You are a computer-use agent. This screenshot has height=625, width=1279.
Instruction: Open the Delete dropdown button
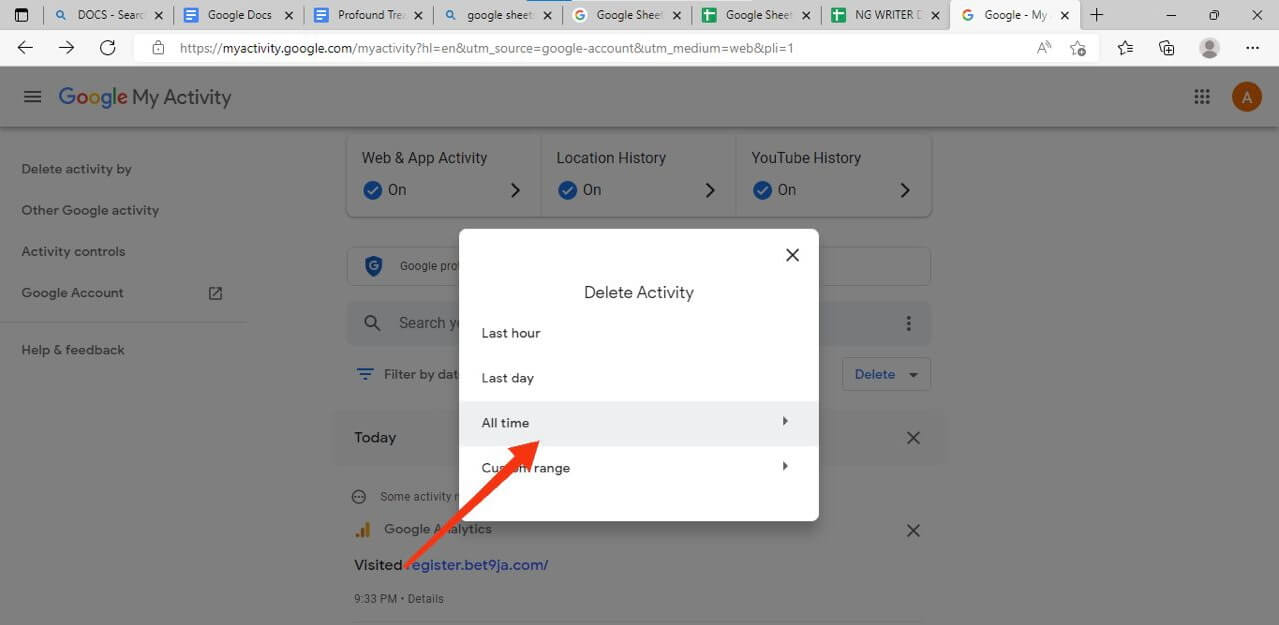[x=886, y=373]
